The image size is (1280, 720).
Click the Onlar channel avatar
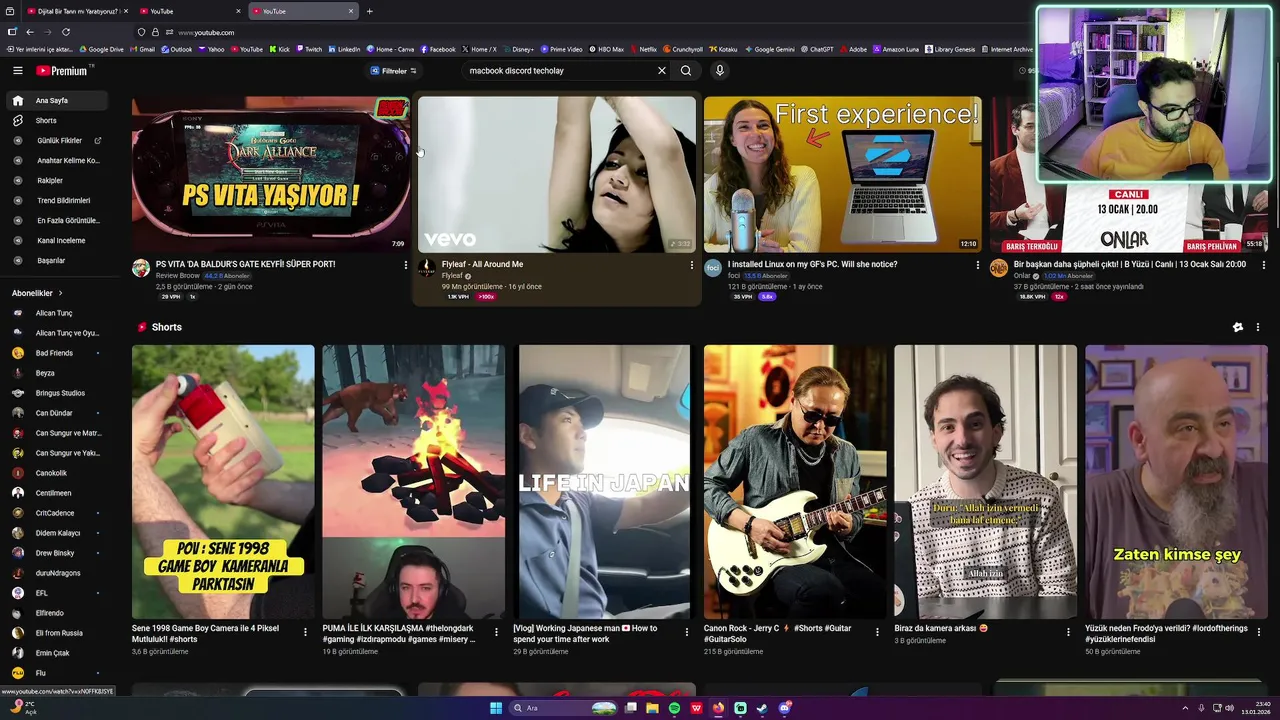point(999,268)
